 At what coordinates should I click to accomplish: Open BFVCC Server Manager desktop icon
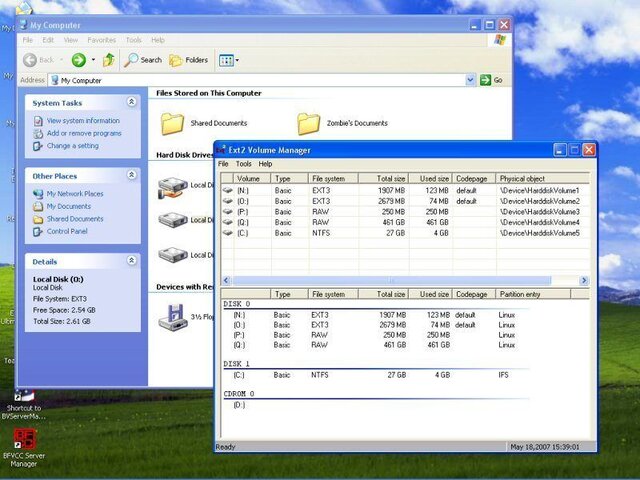[x=24, y=447]
